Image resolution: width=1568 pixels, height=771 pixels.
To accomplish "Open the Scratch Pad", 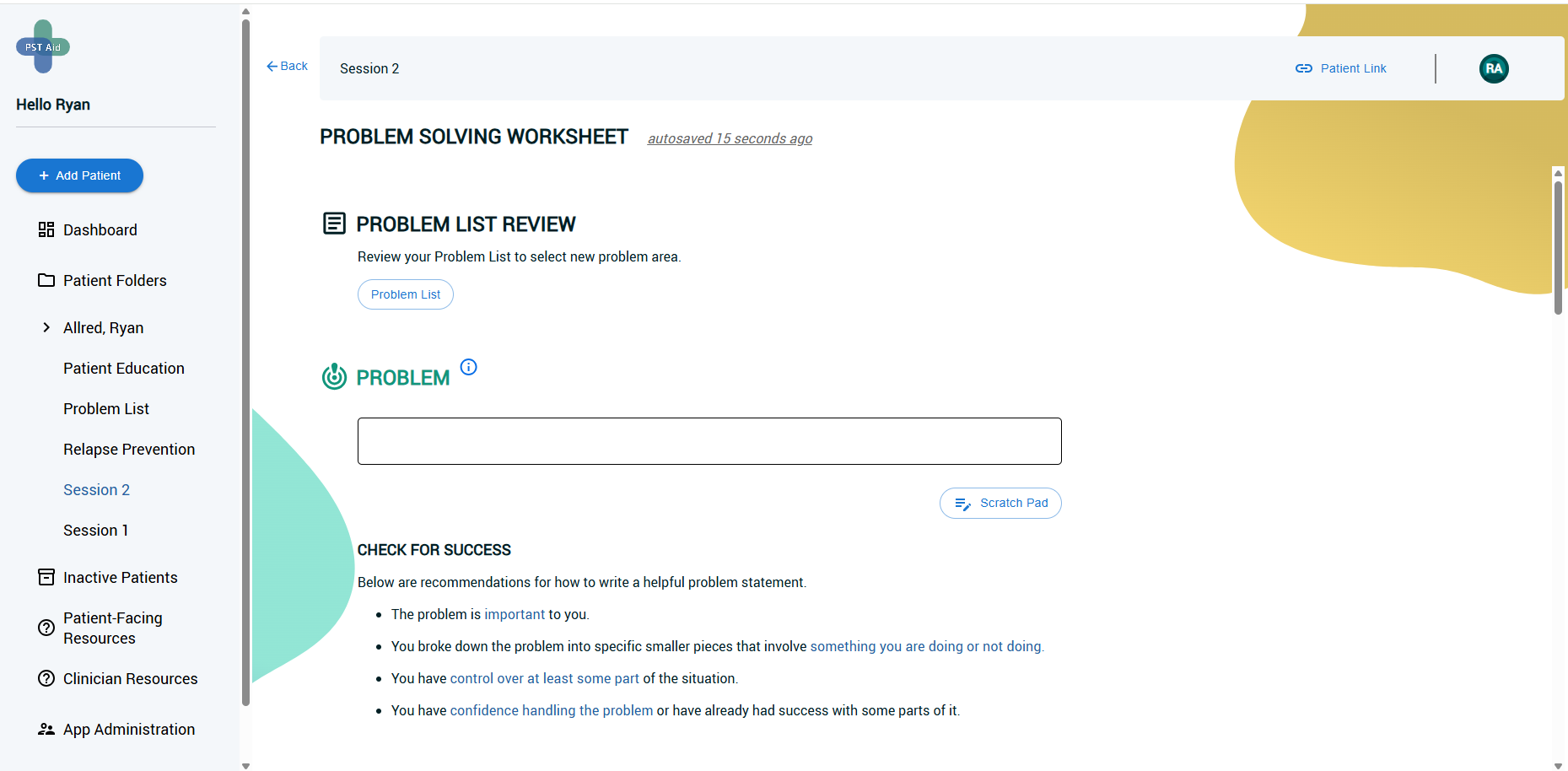I will tap(1000, 503).
